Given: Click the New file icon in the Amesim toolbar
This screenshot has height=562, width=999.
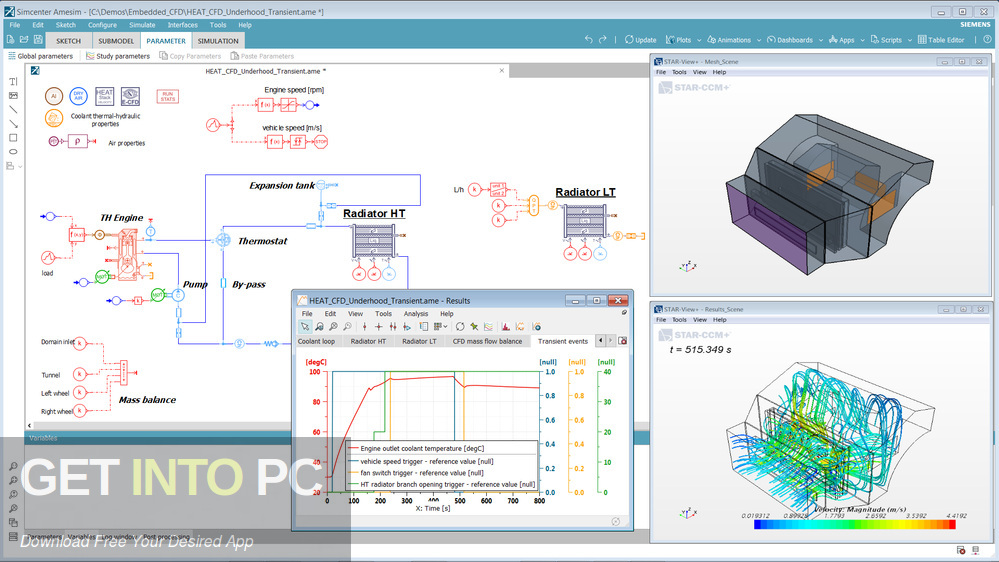Looking at the screenshot, I should pyautogui.click(x=10, y=40).
